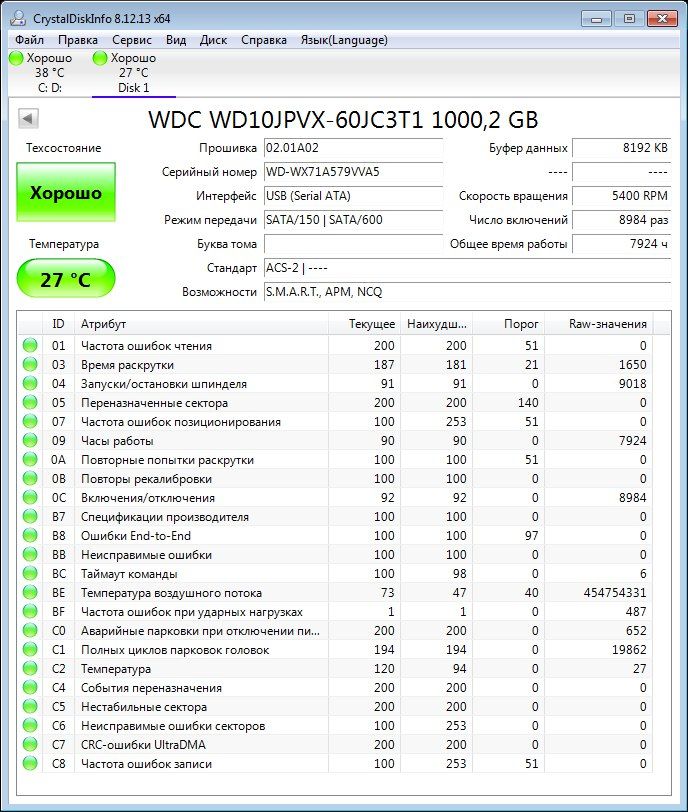This screenshot has height=812, width=688.
Task: Click the firmware field 02.01A02
Action: tap(354, 148)
